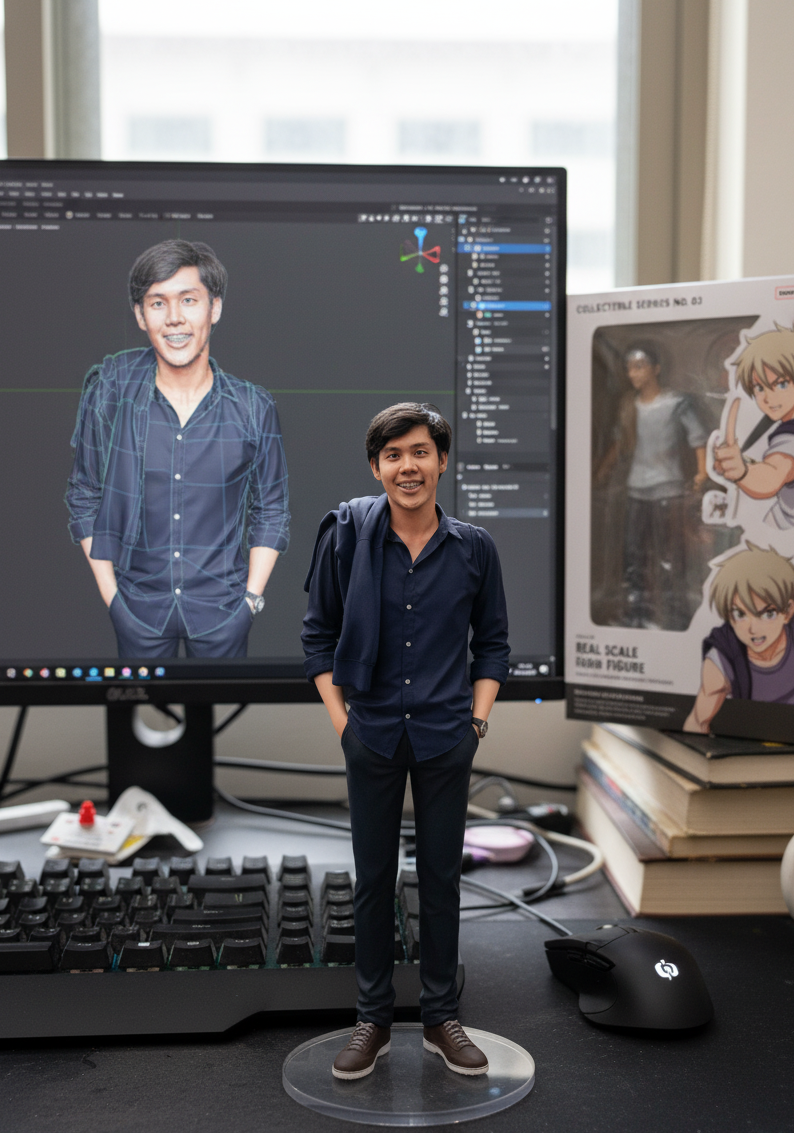Click the green Y axis at gizmo bottom
Screen dimensions: 794x1133
coord(421,268)
